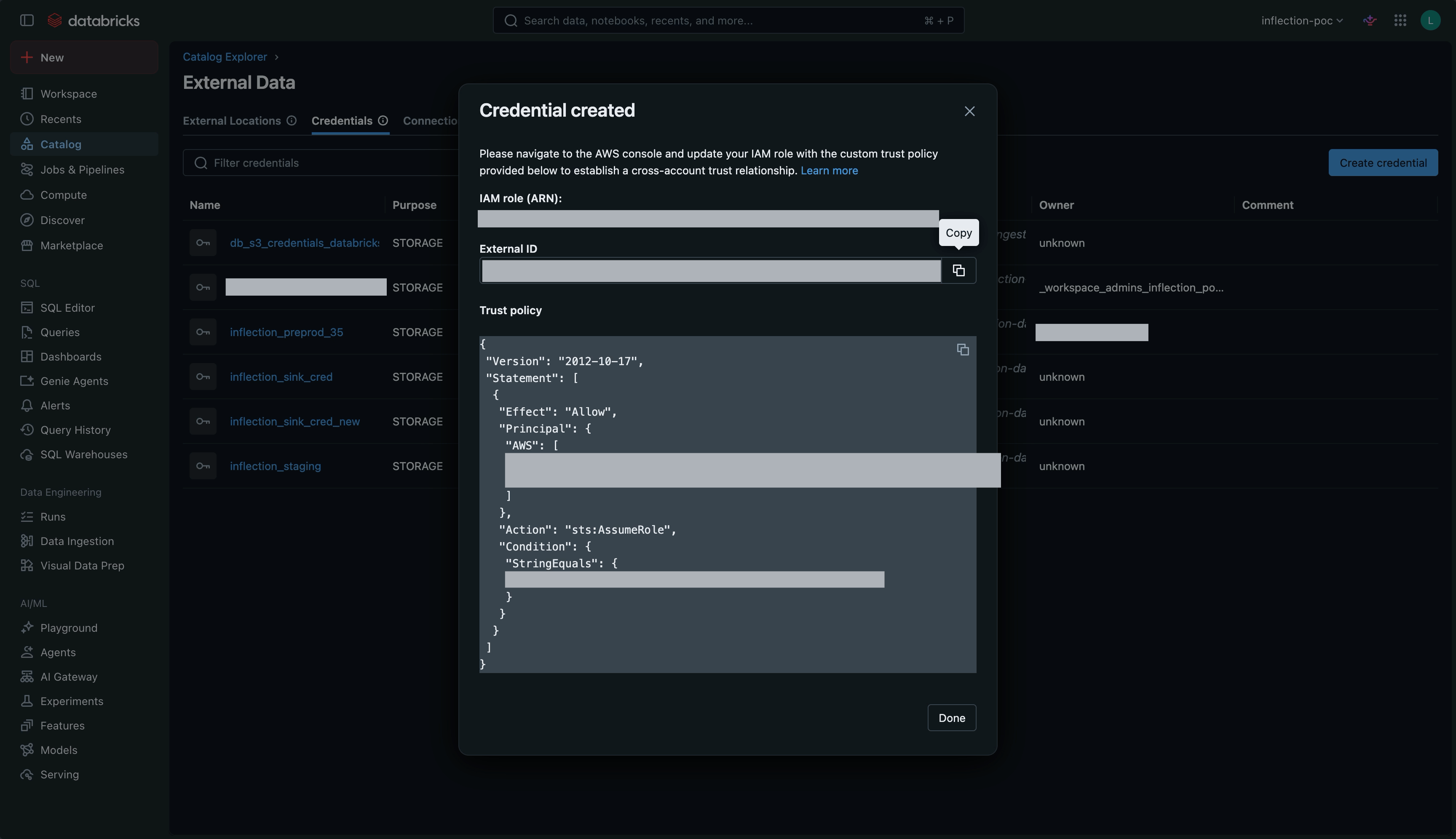Open the AI Playground
The height and width of the screenshot is (839, 1456).
pyautogui.click(x=84, y=628)
